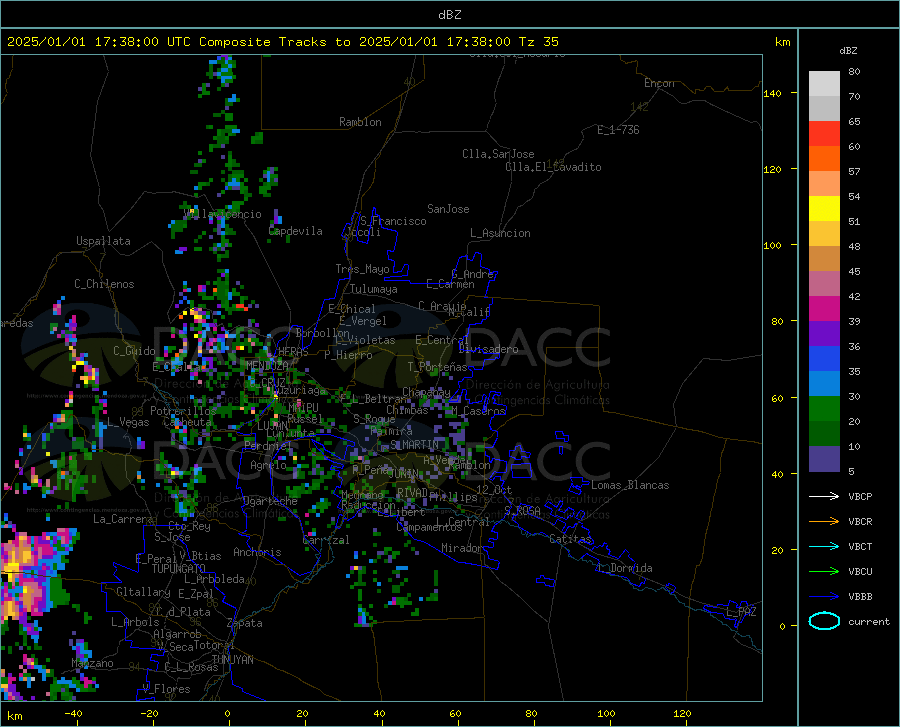Click the Ramblon label near top
Viewport: 900px width, 727px height.
(x=360, y=122)
